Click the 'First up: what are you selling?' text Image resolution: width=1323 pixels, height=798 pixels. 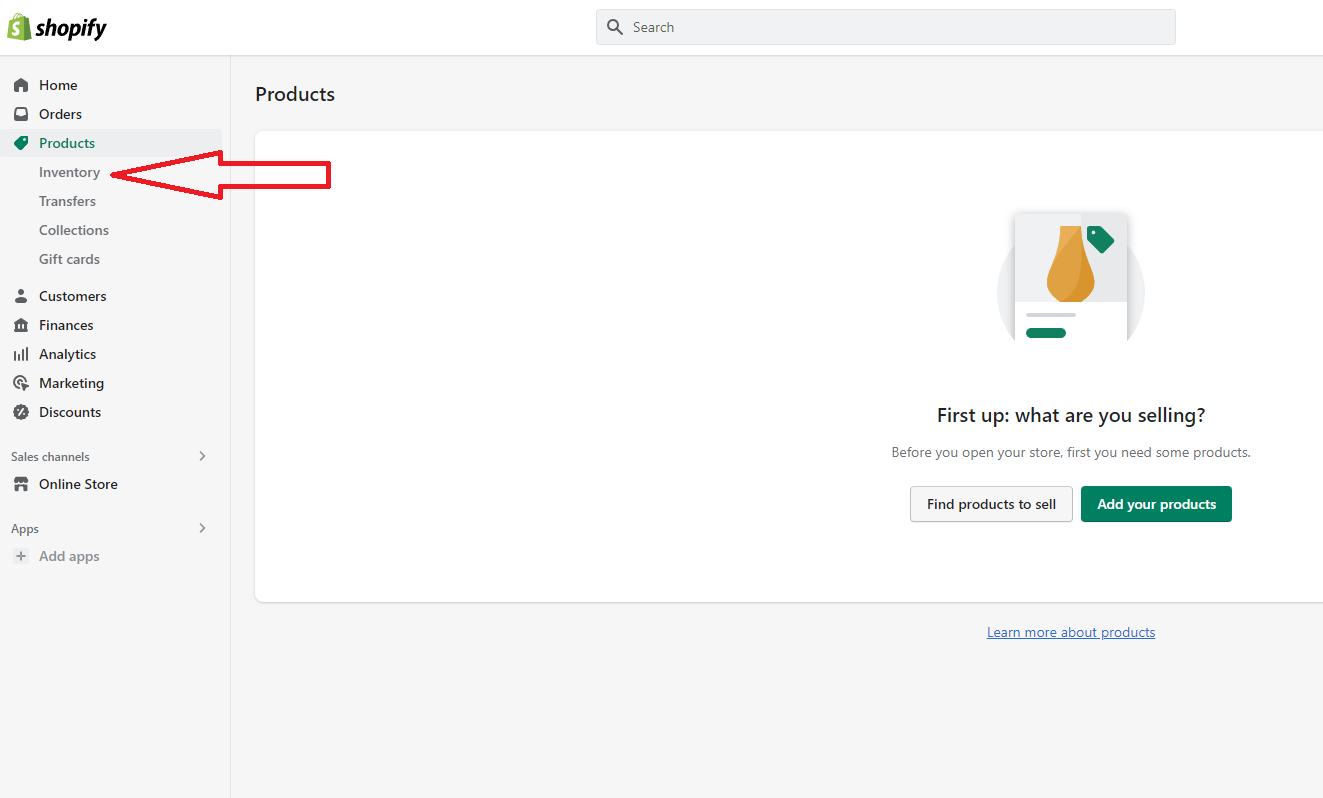click(x=1071, y=415)
